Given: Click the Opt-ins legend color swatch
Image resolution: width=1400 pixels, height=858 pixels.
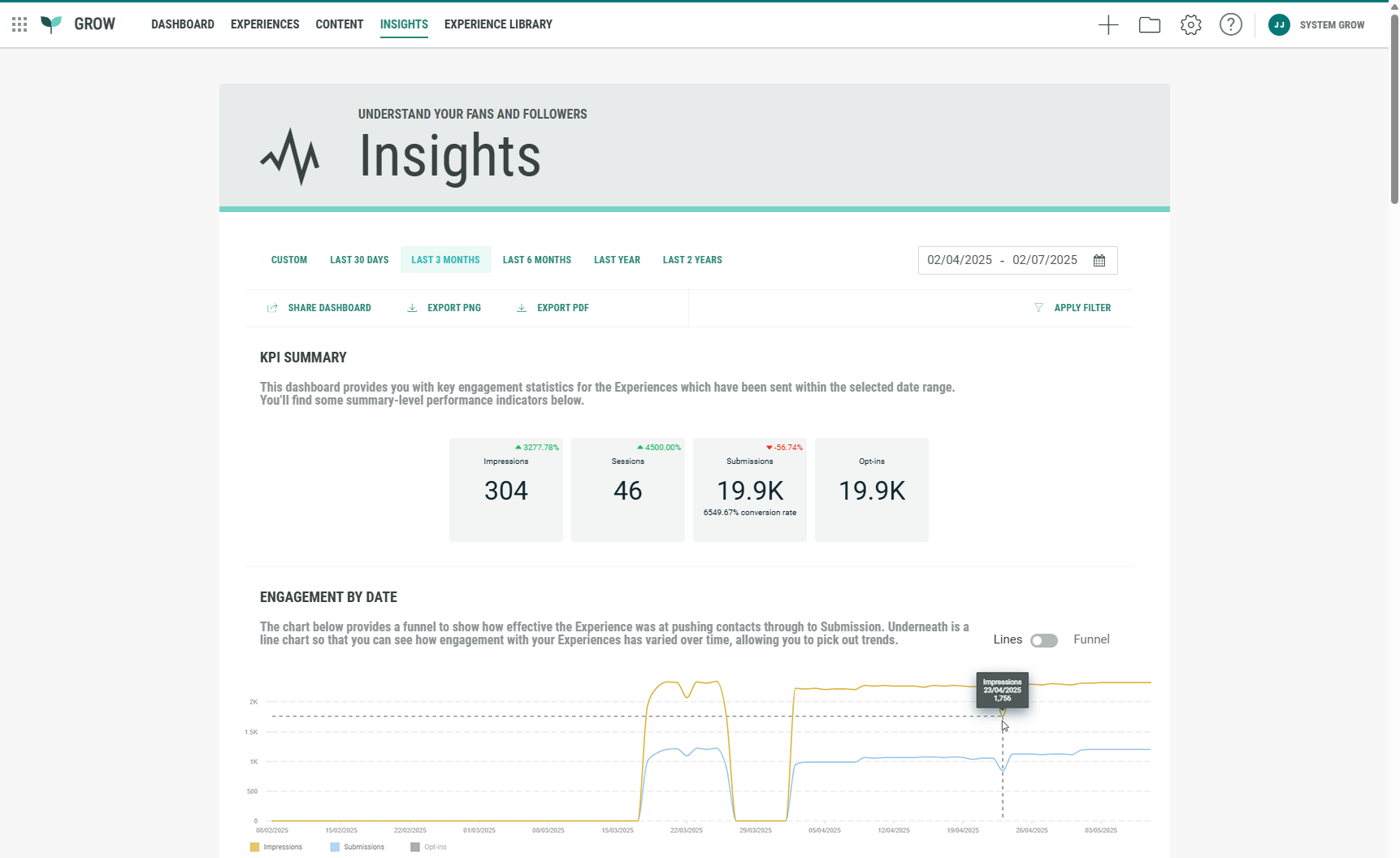Looking at the screenshot, I should 415,847.
